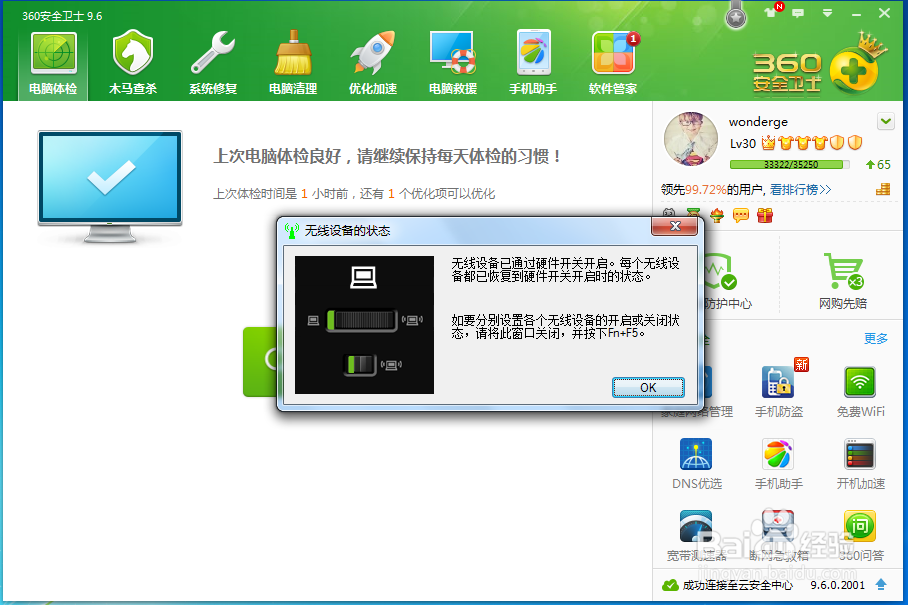Click the 360安全卫士 logo with crown
This screenshot has width=908, height=605.
[x=819, y=65]
